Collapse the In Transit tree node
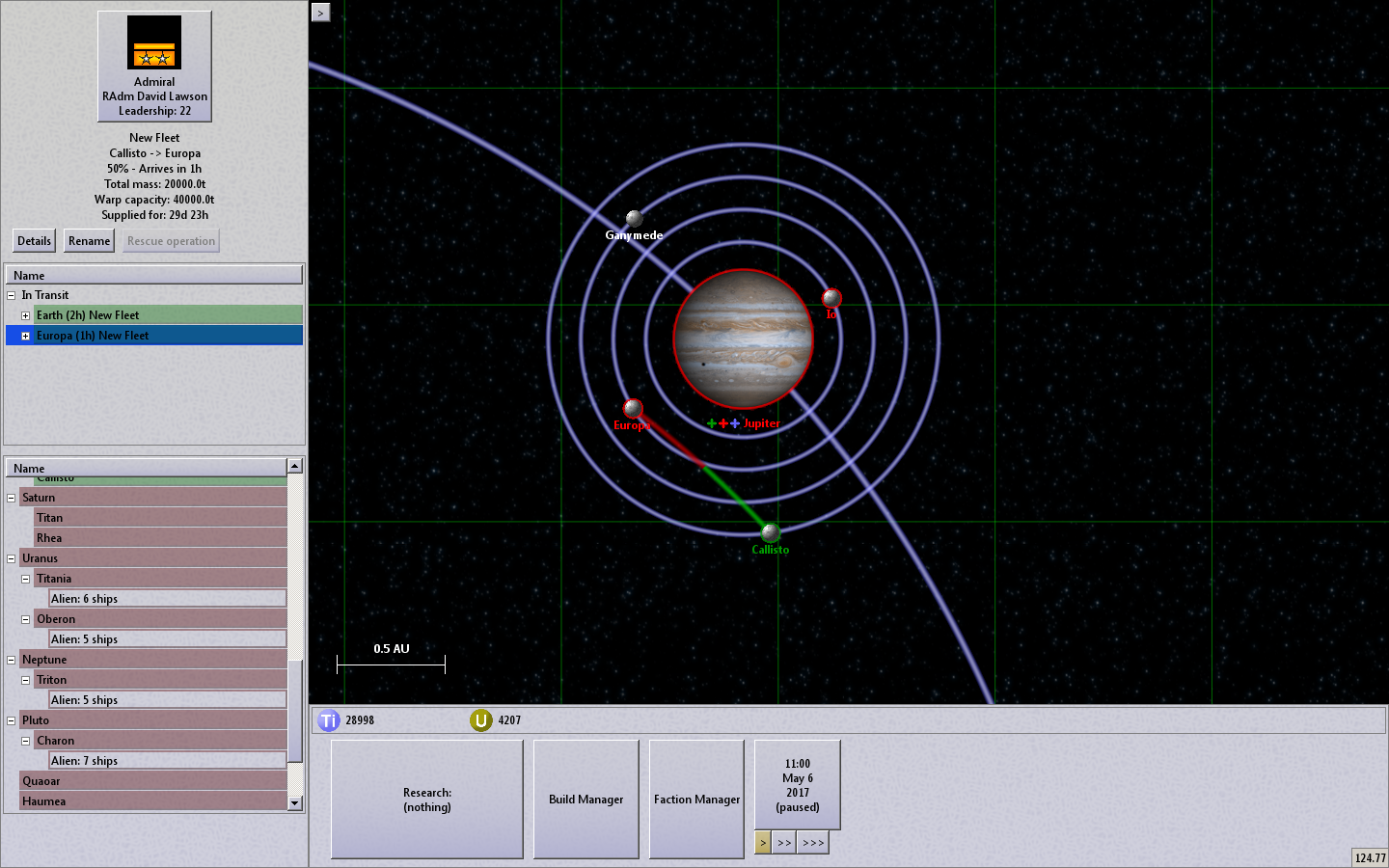Viewport: 1389px width, 868px height. tap(12, 295)
